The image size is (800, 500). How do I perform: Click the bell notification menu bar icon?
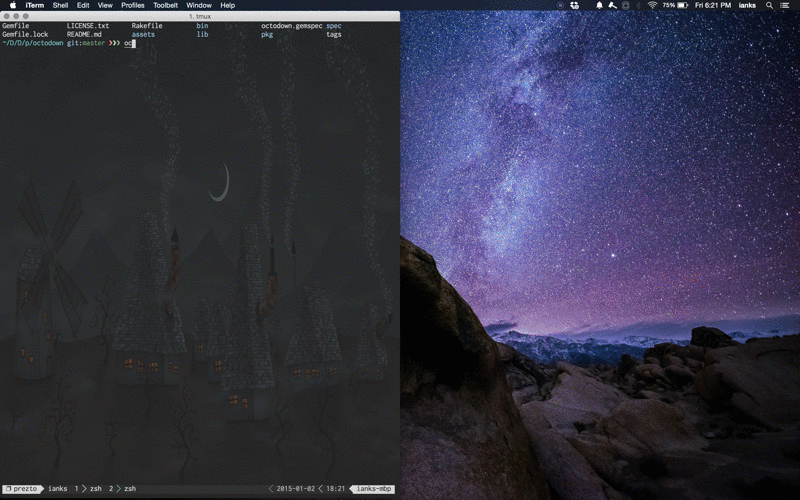coord(599,5)
